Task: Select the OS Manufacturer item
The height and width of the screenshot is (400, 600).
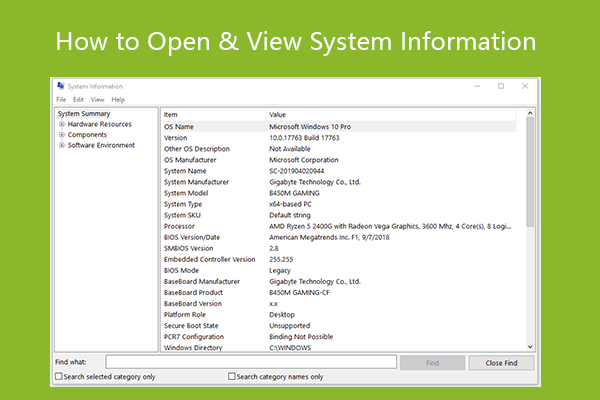Action: pos(190,160)
